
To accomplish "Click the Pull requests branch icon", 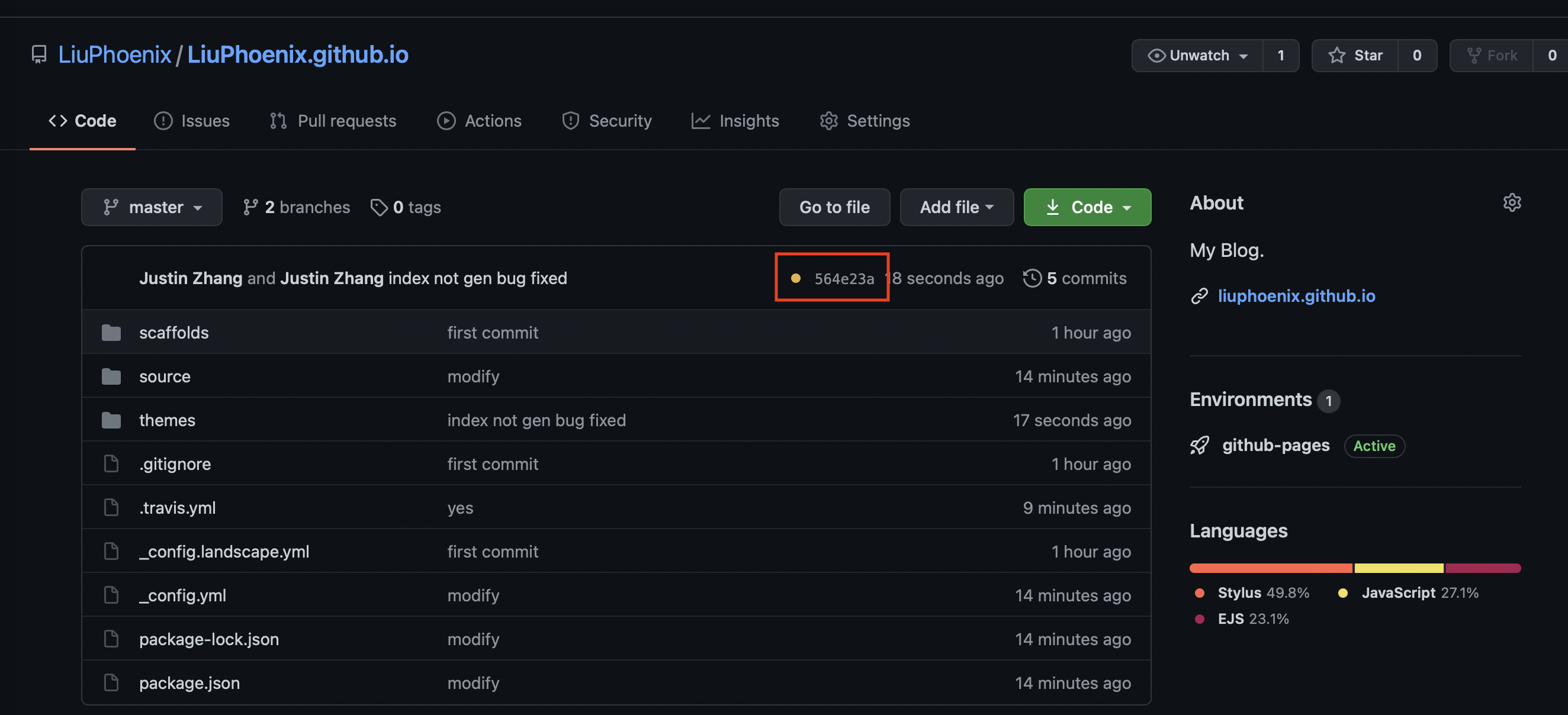I will pos(278,121).
